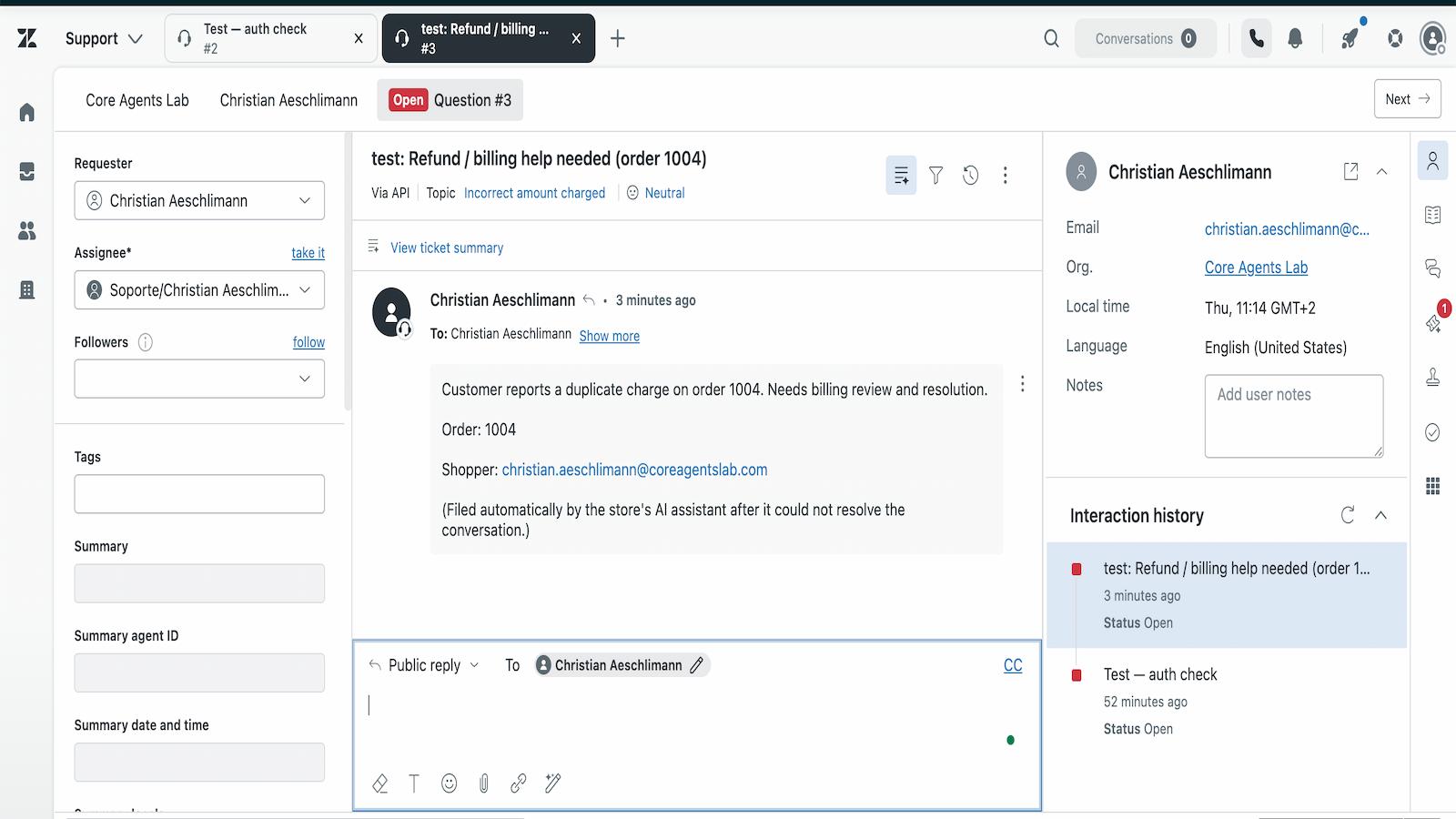Select the User context panel icon
Viewport: 1456px width, 819px height.
coord(1432,161)
